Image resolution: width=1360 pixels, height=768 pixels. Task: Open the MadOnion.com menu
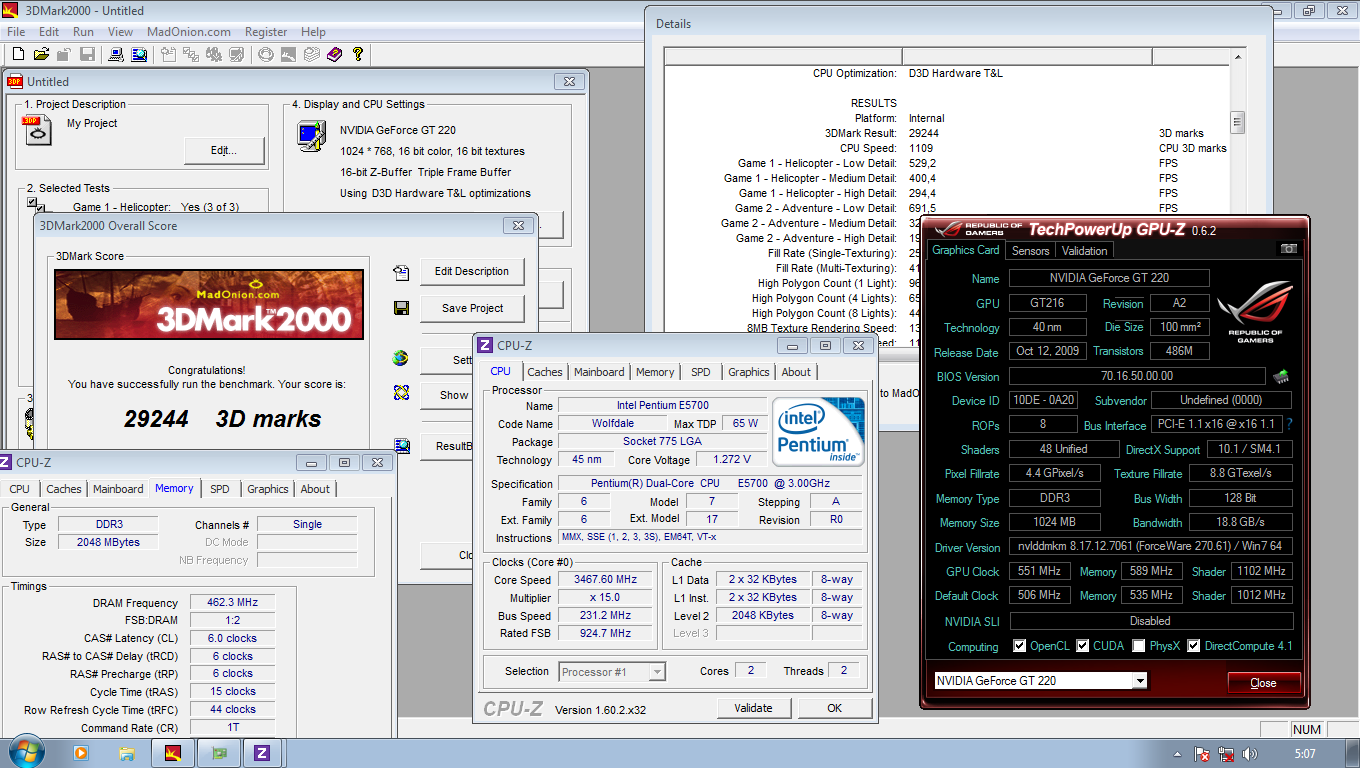[189, 32]
